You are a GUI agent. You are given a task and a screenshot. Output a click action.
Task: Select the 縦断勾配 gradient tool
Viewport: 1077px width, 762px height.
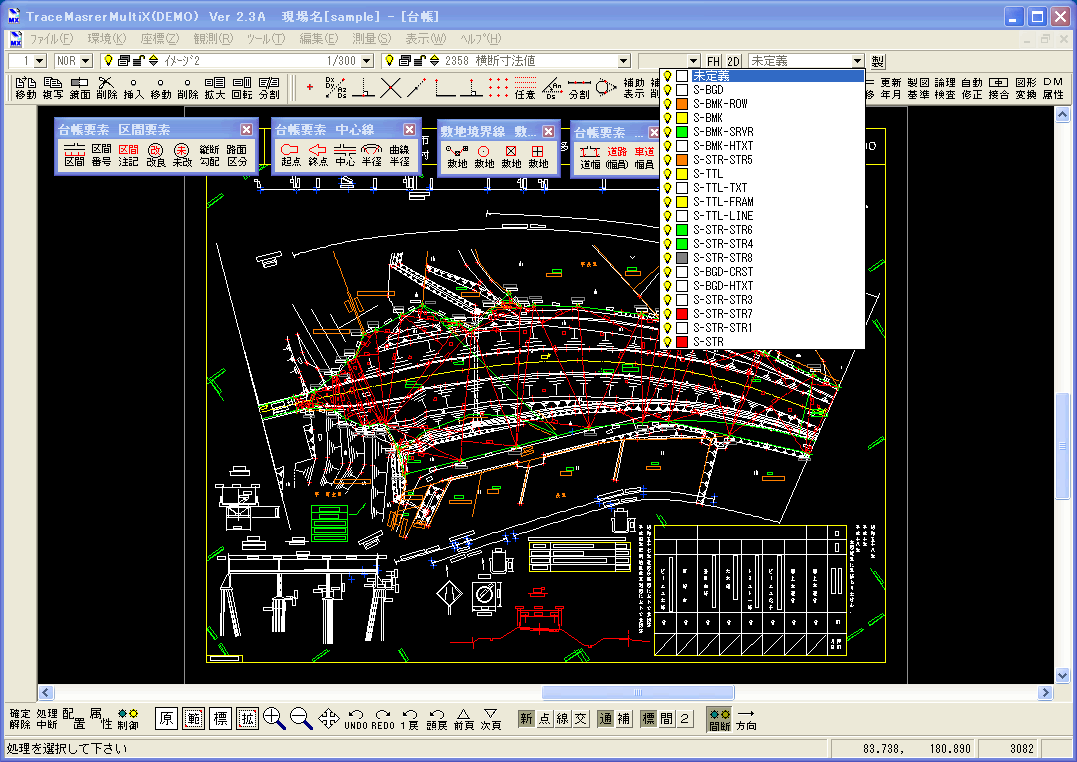coord(209,155)
